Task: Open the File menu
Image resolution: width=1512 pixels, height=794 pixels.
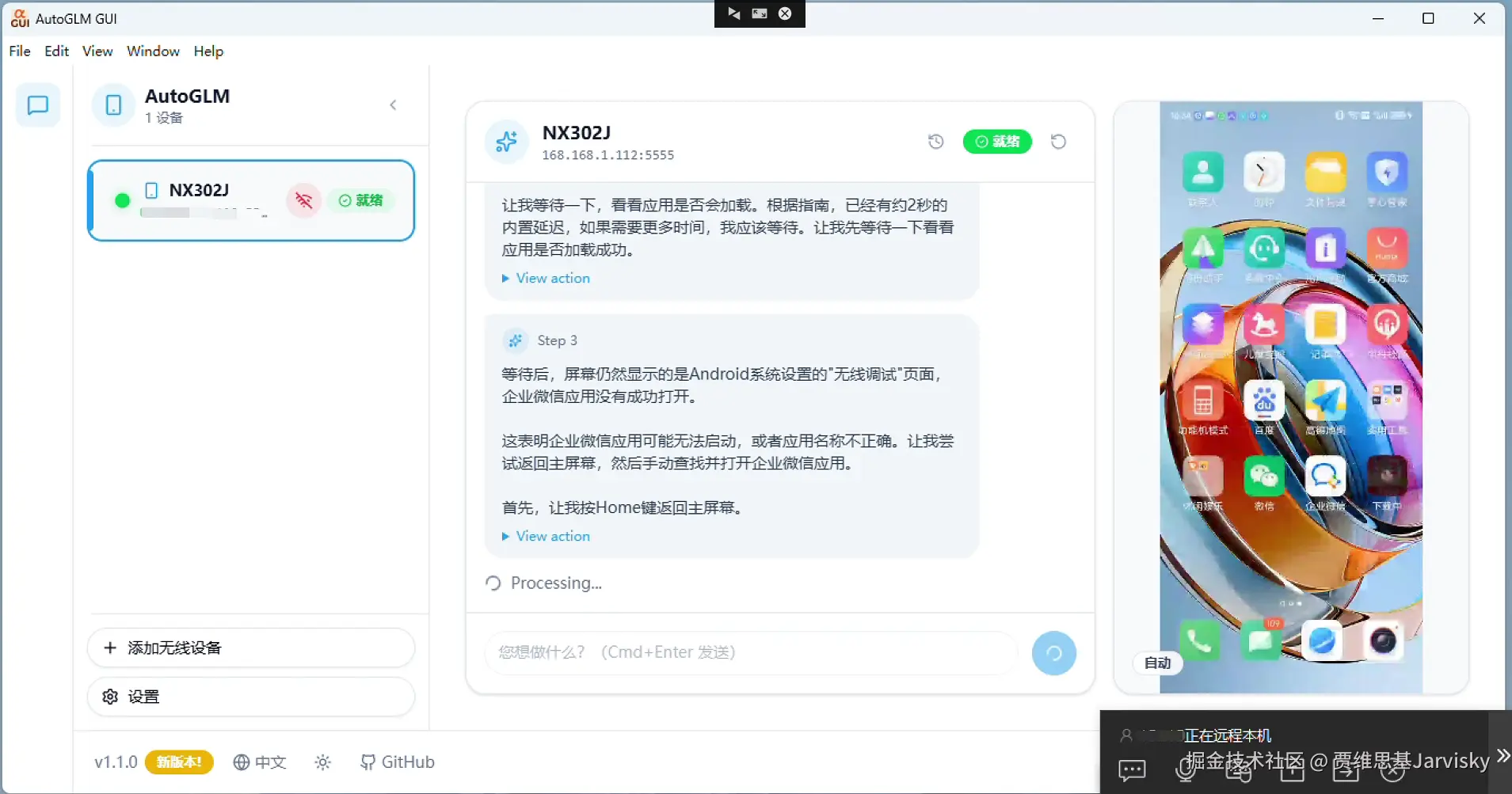Action: (x=20, y=51)
